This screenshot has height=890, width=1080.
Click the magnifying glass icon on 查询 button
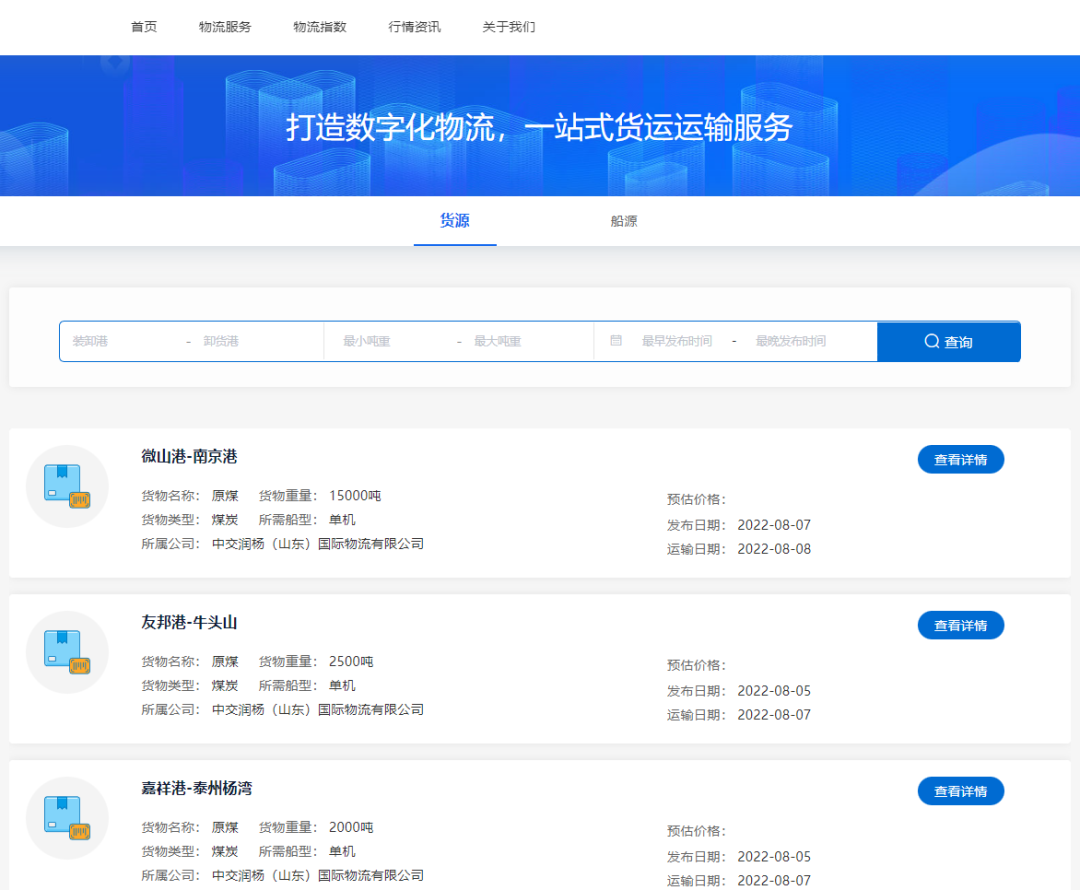(x=931, y=341)
